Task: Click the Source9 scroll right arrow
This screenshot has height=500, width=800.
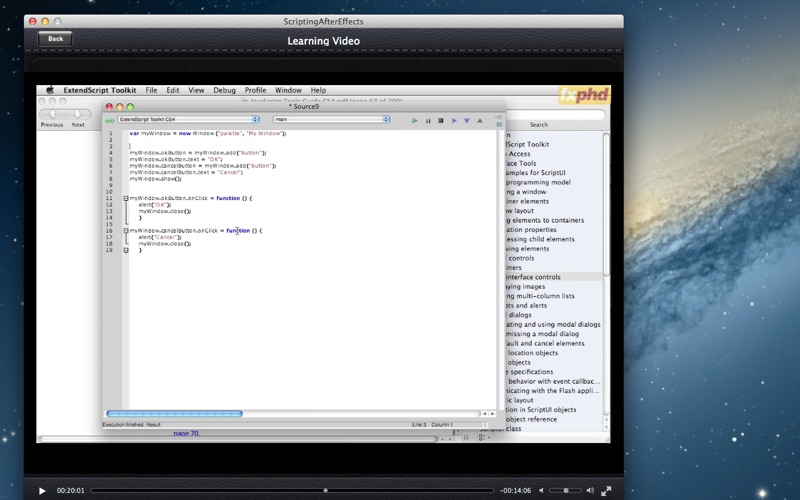Action: click(x=492, y=414)
